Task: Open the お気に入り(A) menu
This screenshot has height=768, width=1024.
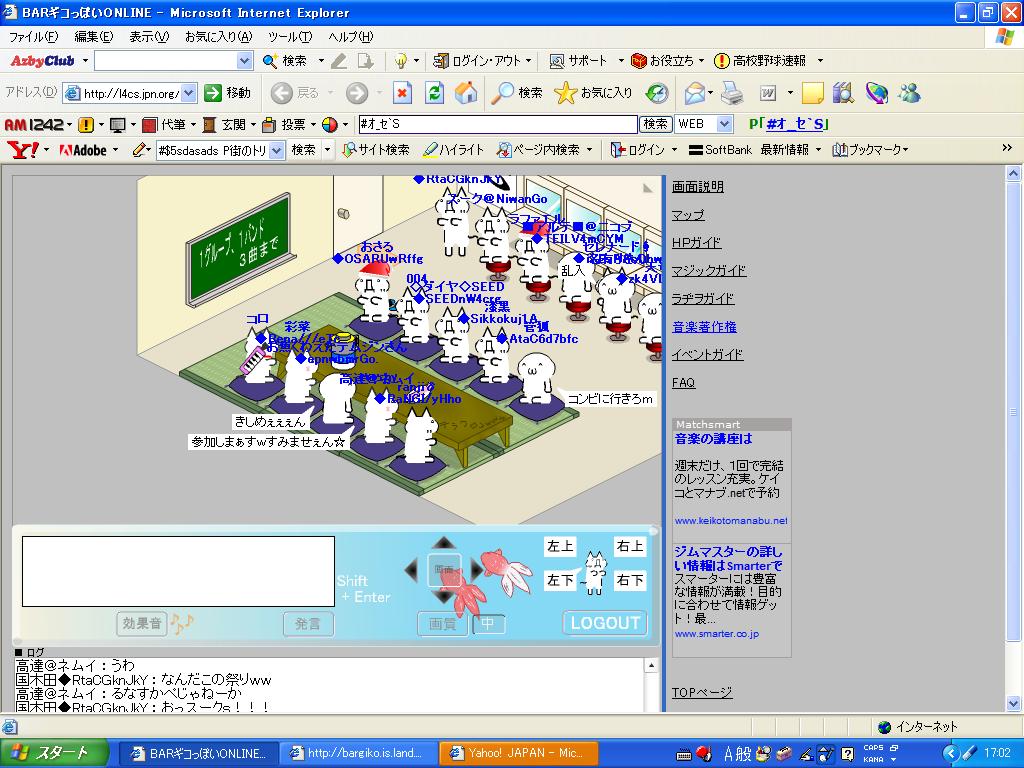Action: (x=218, y=37)
